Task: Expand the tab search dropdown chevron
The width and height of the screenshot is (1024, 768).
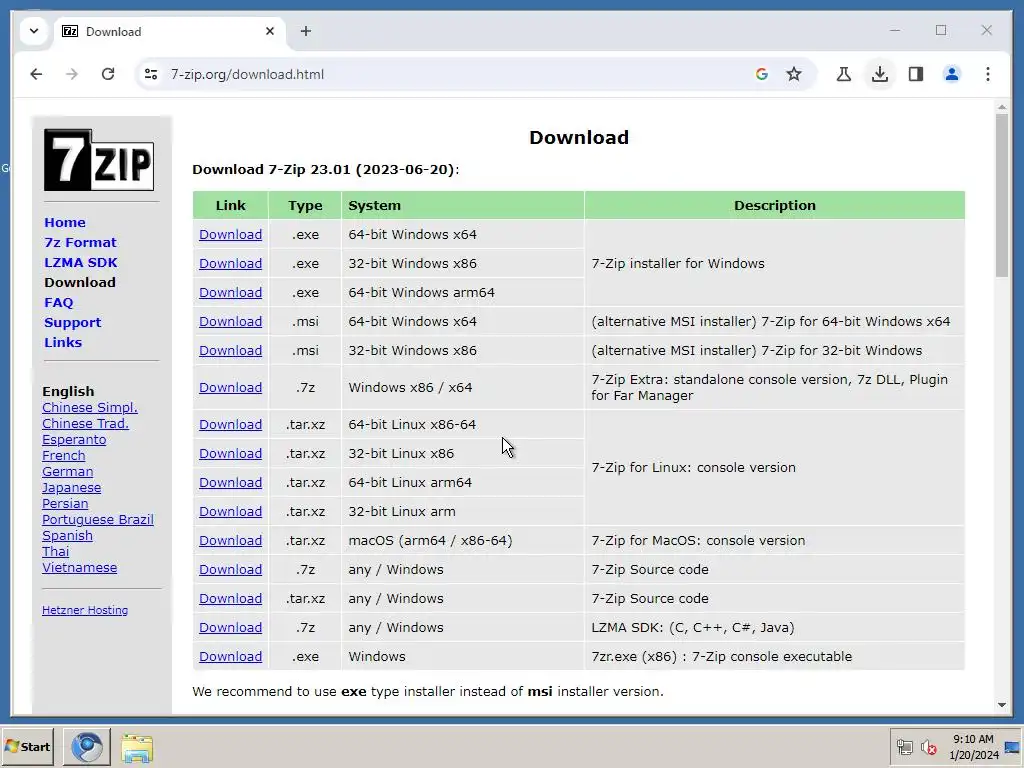Action: [x=34, y=31]
